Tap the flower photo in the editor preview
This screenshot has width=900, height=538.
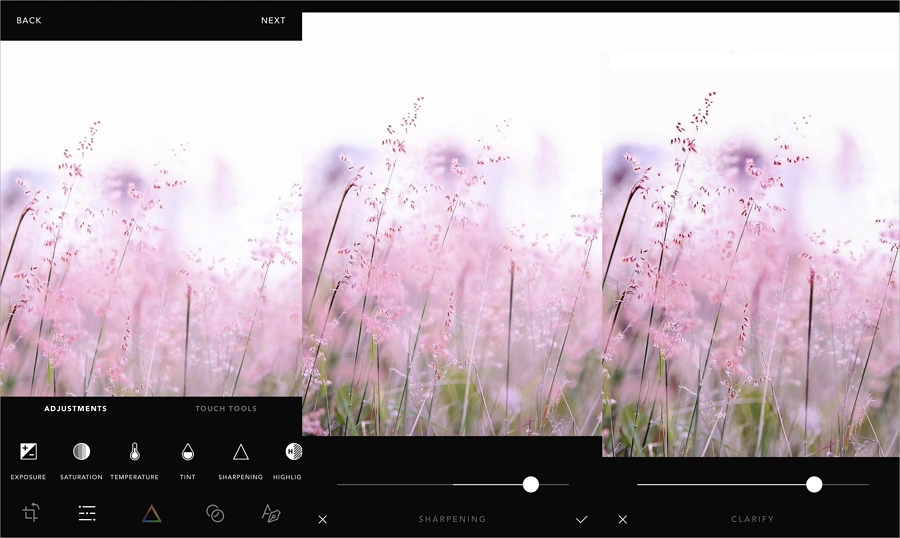[x=151, y=218]
